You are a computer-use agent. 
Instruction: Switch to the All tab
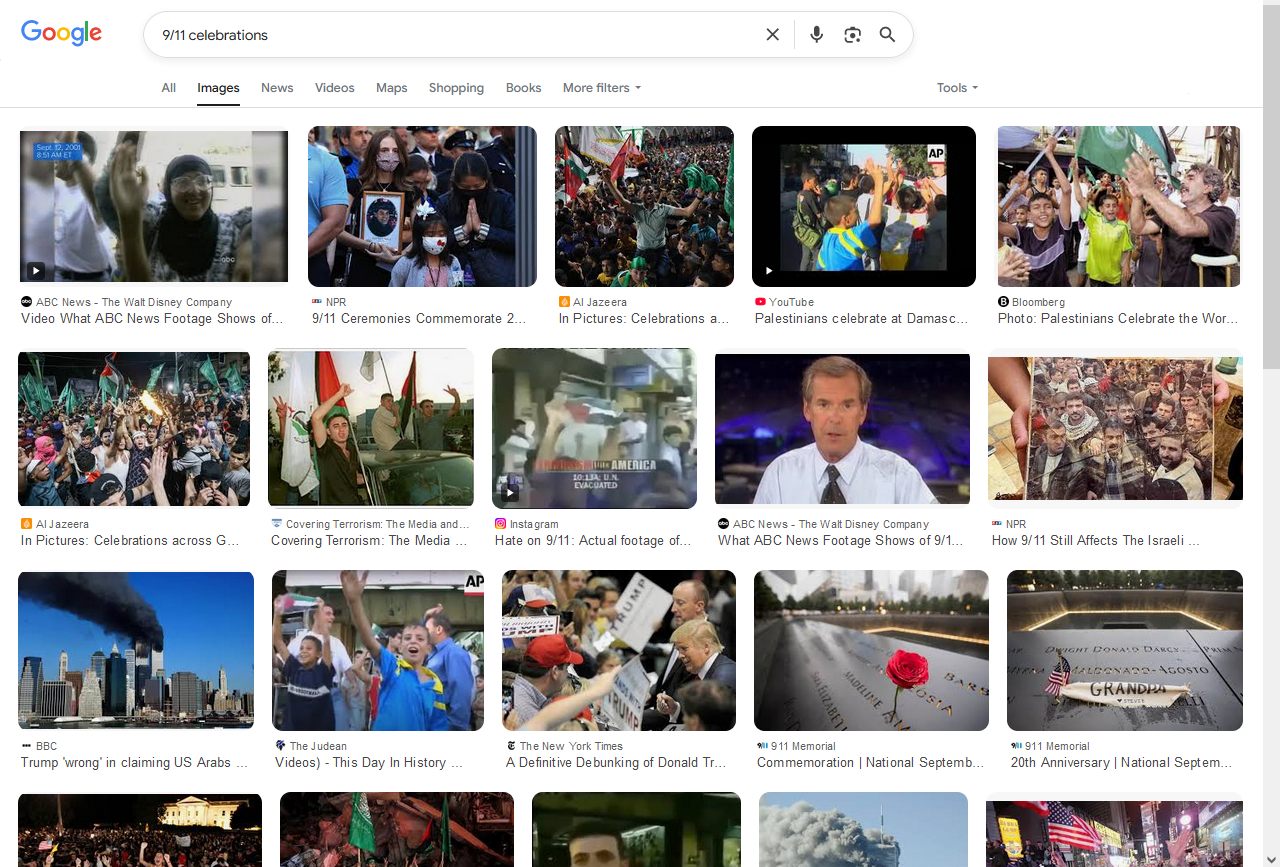coord(169,88)
